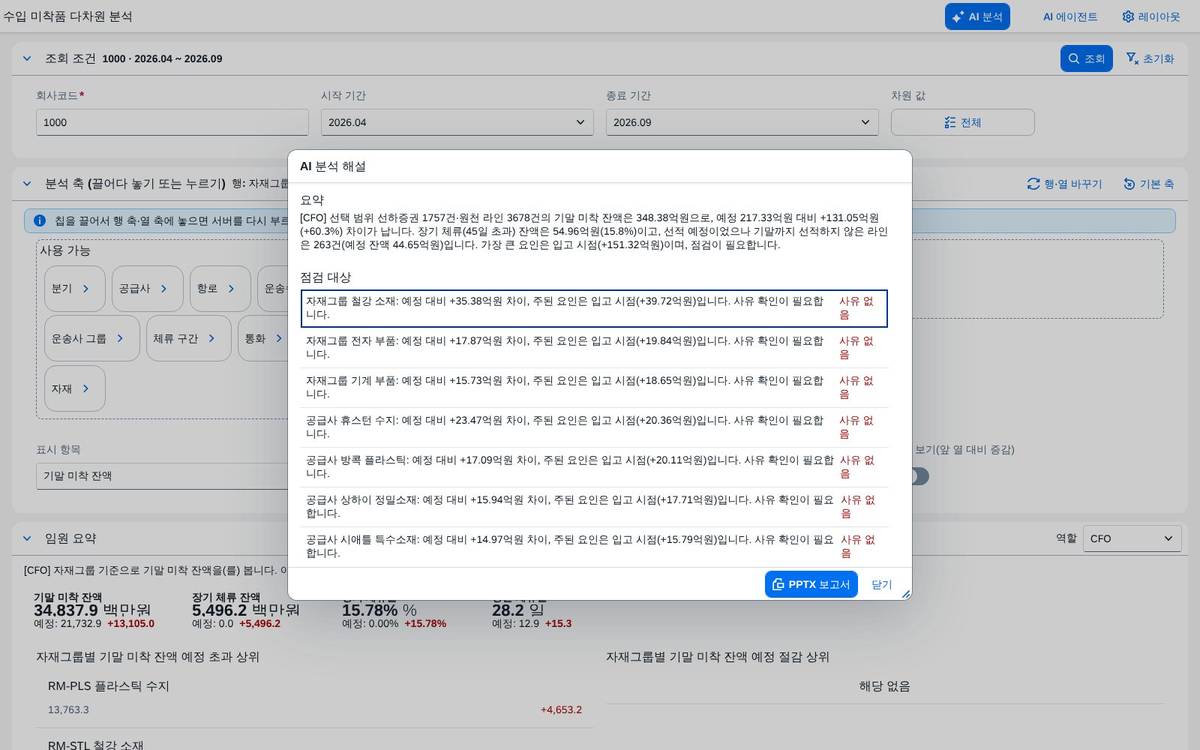Image resolution: width=1200 pixels, height=750 pixels.
Task: Click the AI 분석 sparkle button
Action: pos(977,17)
